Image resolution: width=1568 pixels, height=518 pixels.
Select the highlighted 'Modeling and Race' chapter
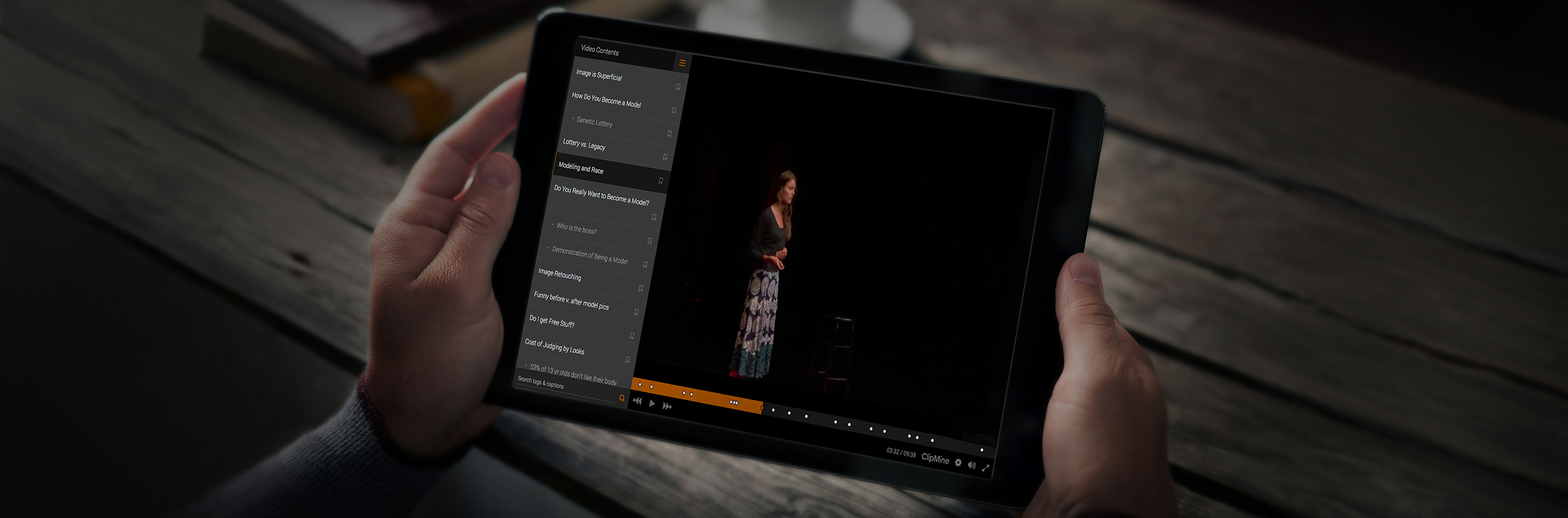pos(581,167)
